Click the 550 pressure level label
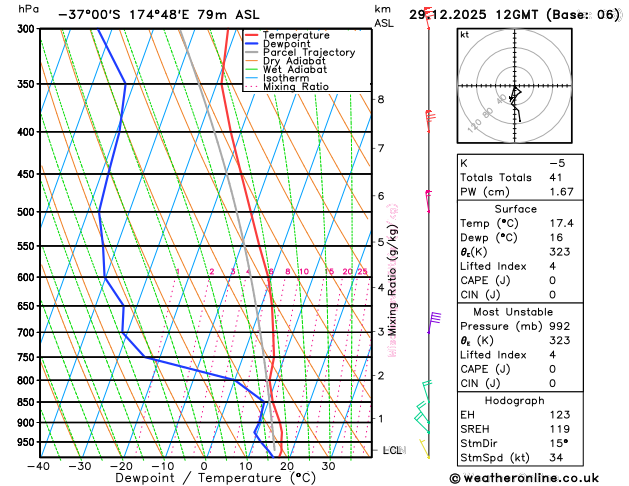The height and width of the screenshot is (486, 629). [25, 246]
